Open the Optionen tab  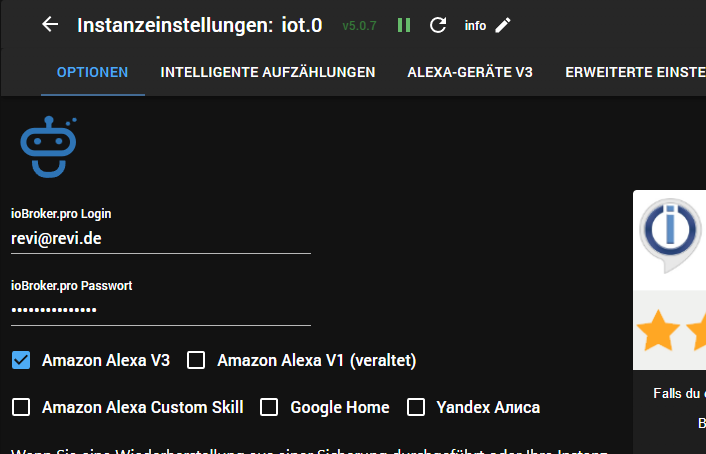coord(92,72)
